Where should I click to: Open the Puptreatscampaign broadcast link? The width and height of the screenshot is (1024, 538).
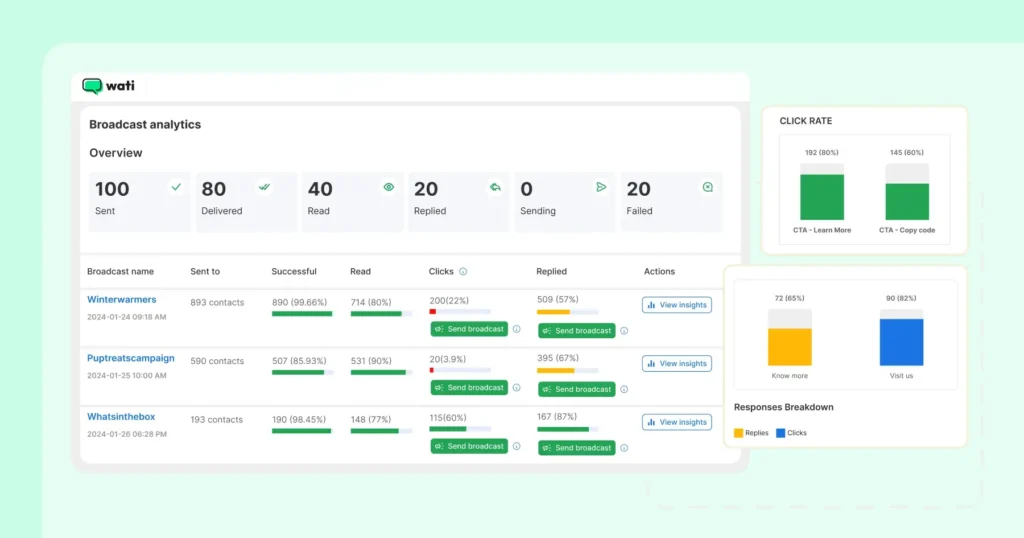(130, 358)
